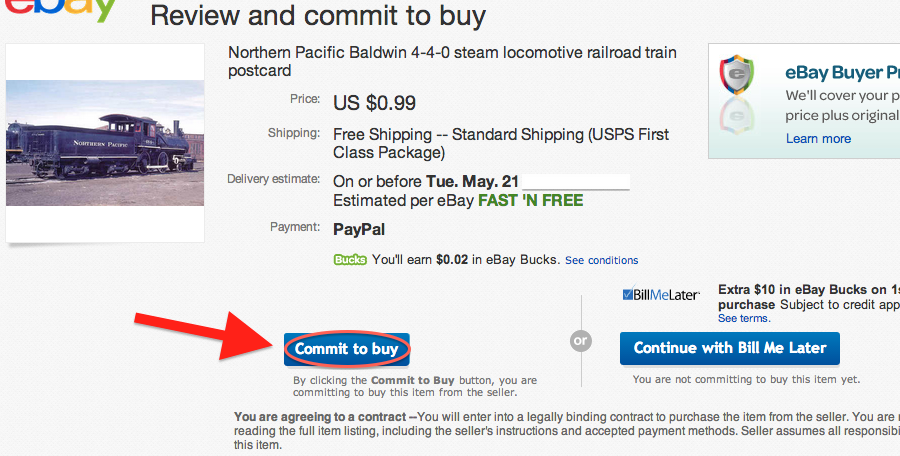
Task: Follow the See conditions link
Action: pyautogui.click(x=601, y=261)
